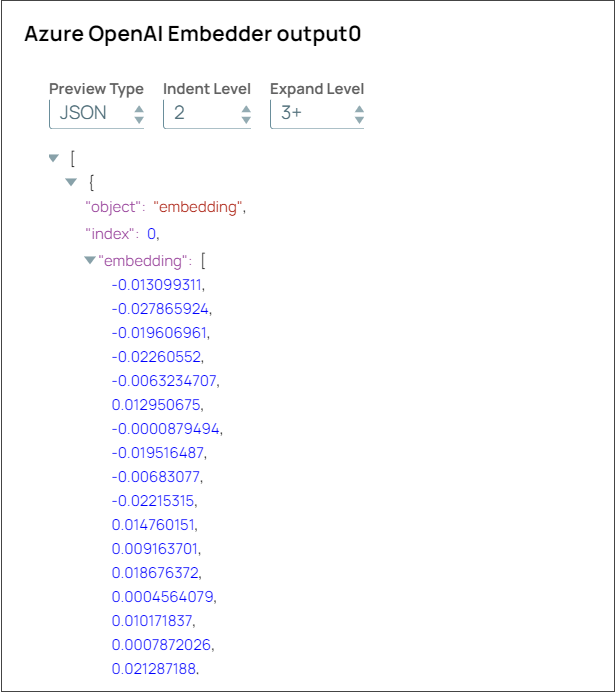Click the Expand Level label
Viewport: 615px width, 692px height.
click(317, 89)
